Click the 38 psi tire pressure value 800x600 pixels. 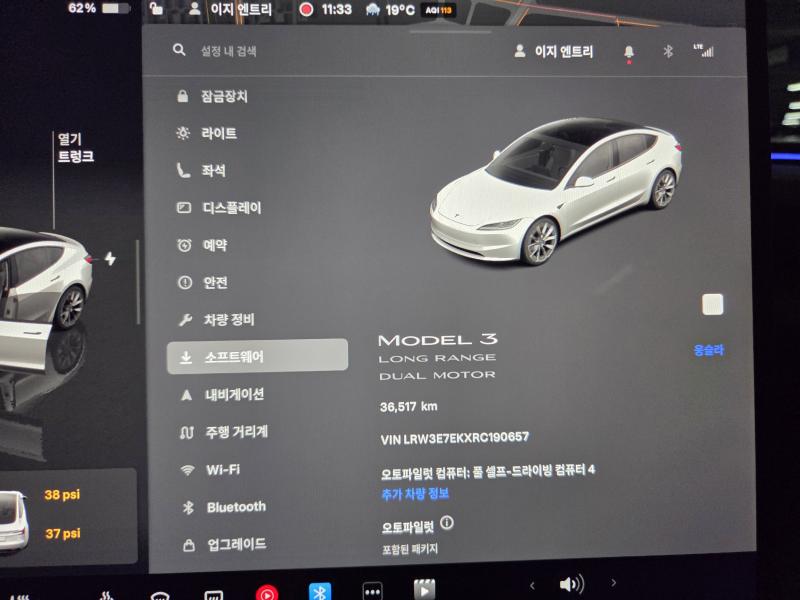click(62, 494)
